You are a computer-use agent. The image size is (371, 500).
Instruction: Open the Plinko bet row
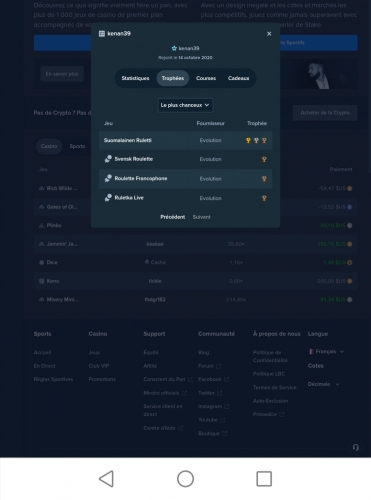(195, 226)
